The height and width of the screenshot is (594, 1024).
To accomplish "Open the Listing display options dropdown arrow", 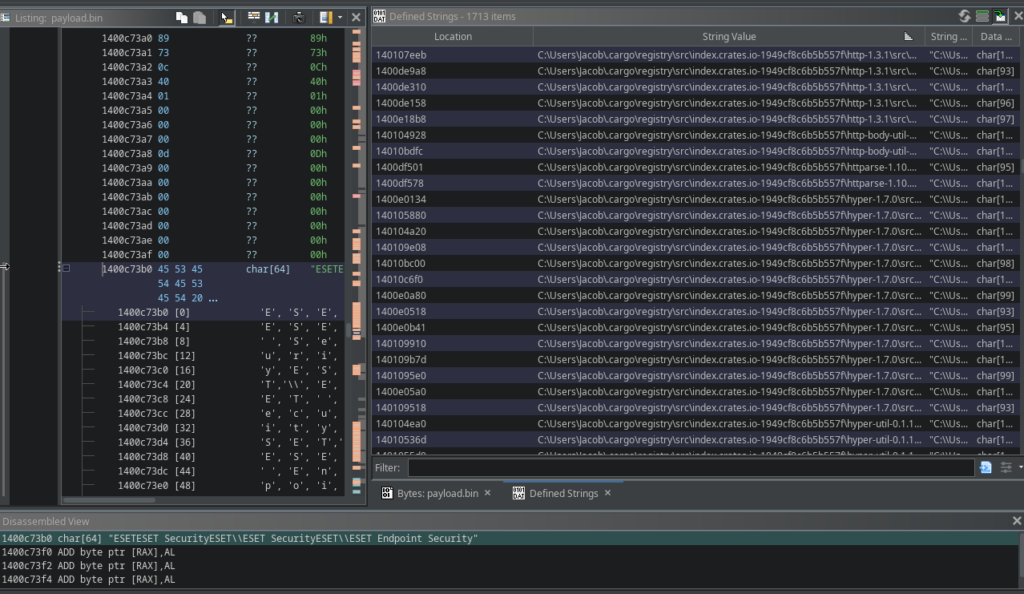I will tap(340, 17).
